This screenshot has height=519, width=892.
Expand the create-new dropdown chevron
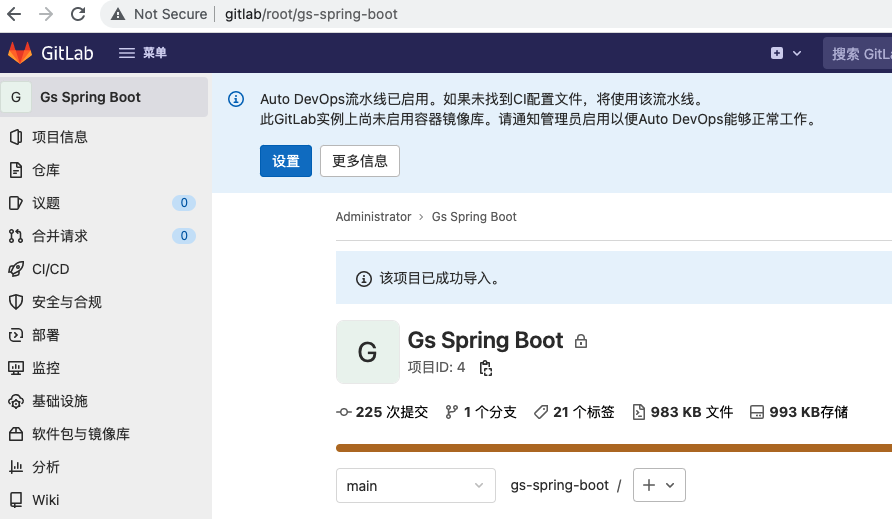tap(797, 53)
